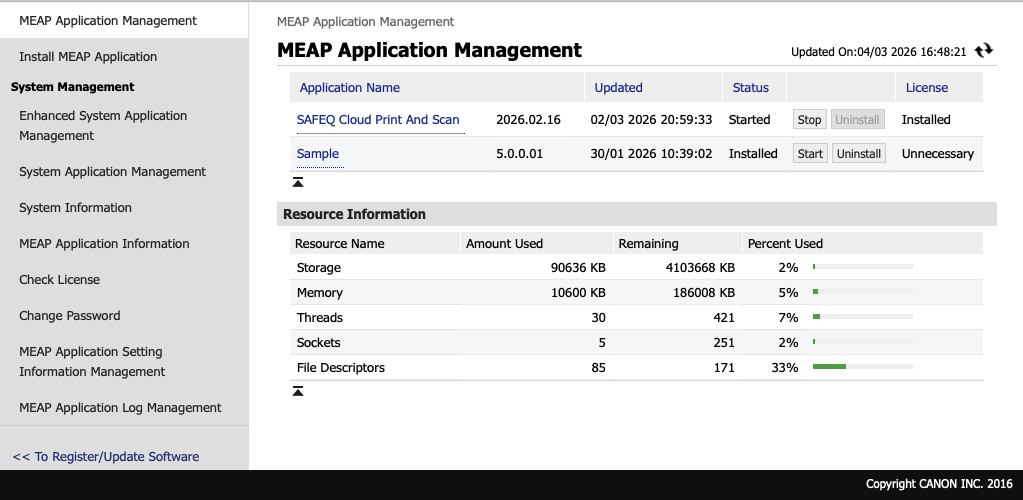Click the File Descriptors resource name
The image size is (1023, 500).
341,367
